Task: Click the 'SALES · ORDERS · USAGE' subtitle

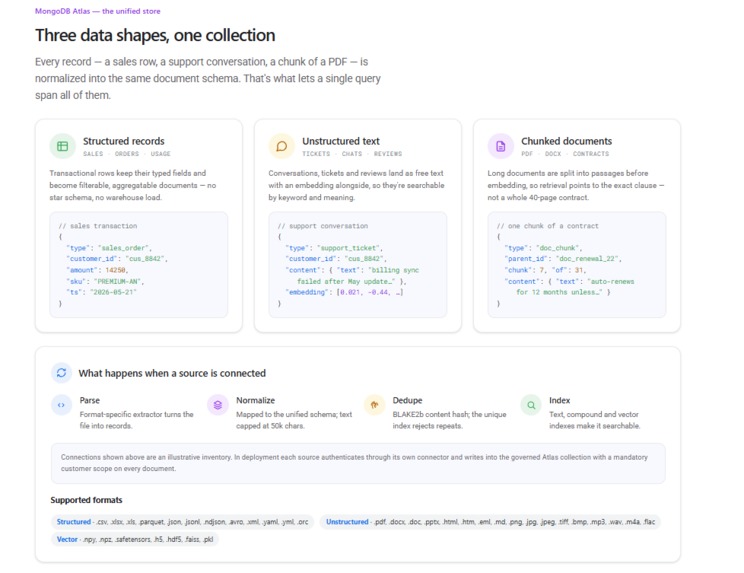Action: 127,154
